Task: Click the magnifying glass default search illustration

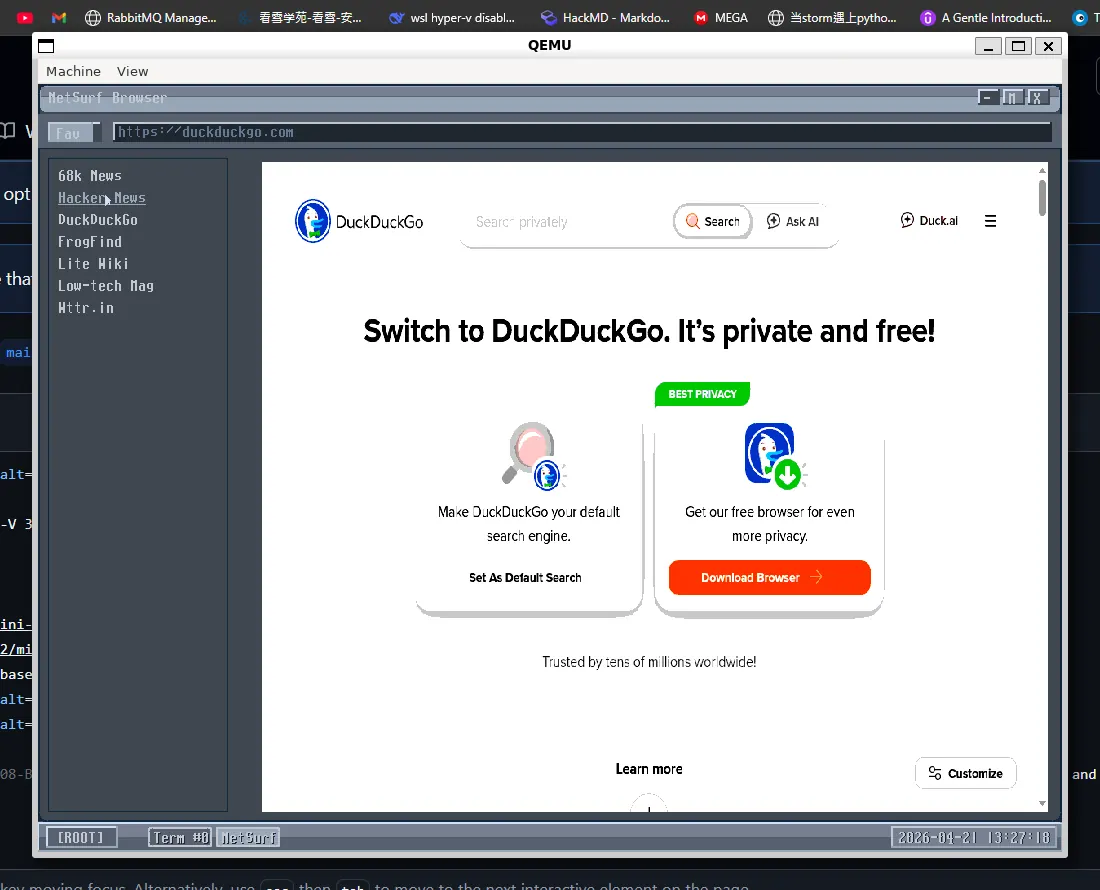Action: 534,455
